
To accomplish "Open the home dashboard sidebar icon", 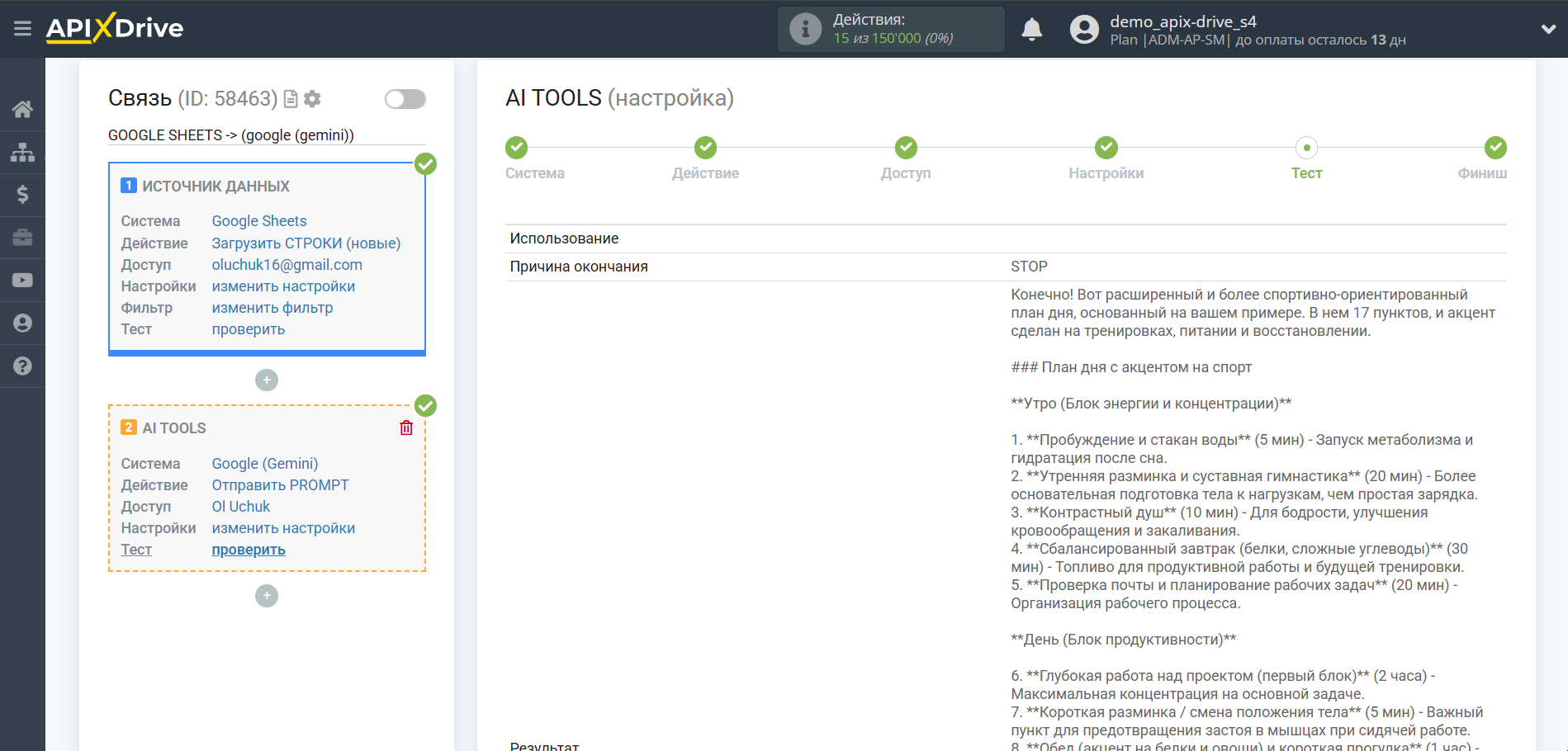I will tap(22, 109).
